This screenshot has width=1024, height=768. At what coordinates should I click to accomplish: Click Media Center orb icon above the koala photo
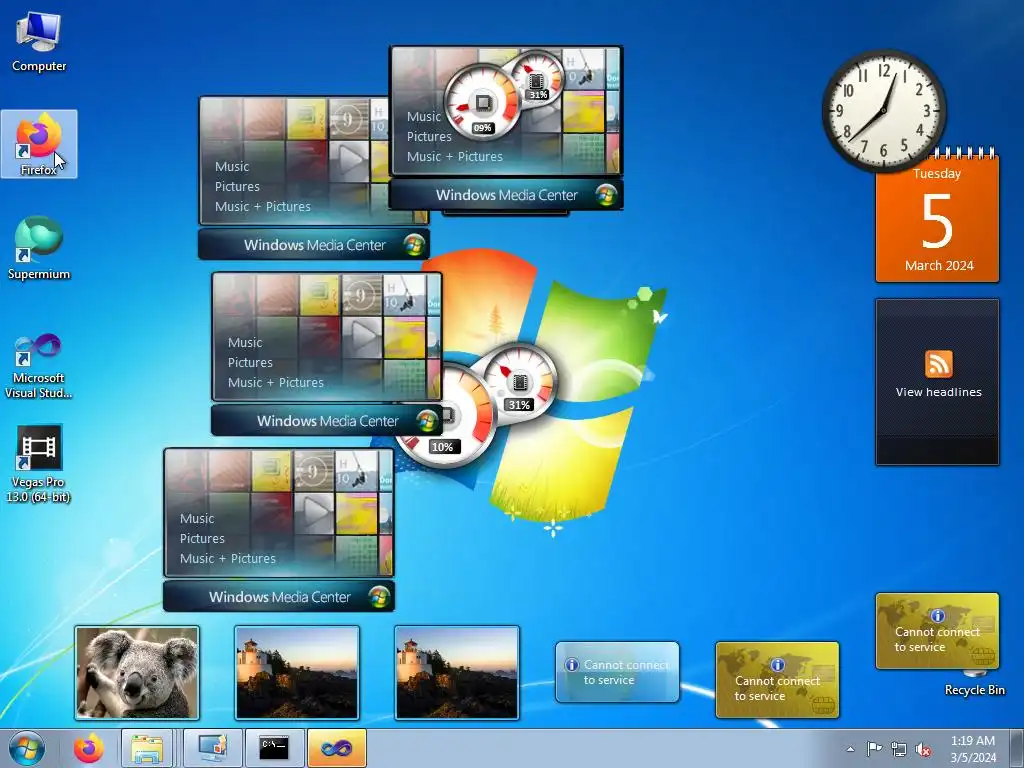(x=379, y=596)
